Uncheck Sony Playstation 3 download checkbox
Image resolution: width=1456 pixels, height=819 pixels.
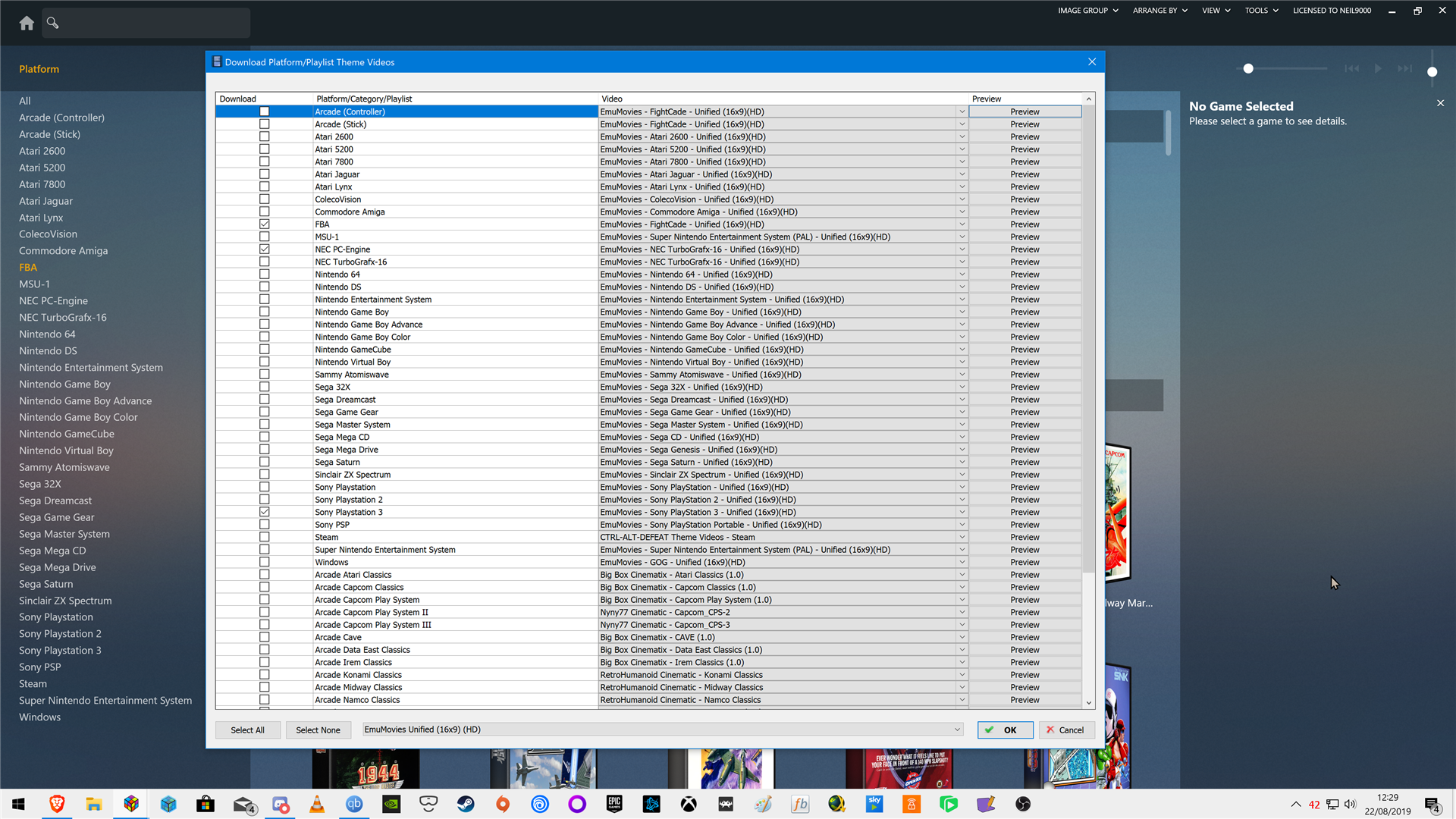pos(264,512)
